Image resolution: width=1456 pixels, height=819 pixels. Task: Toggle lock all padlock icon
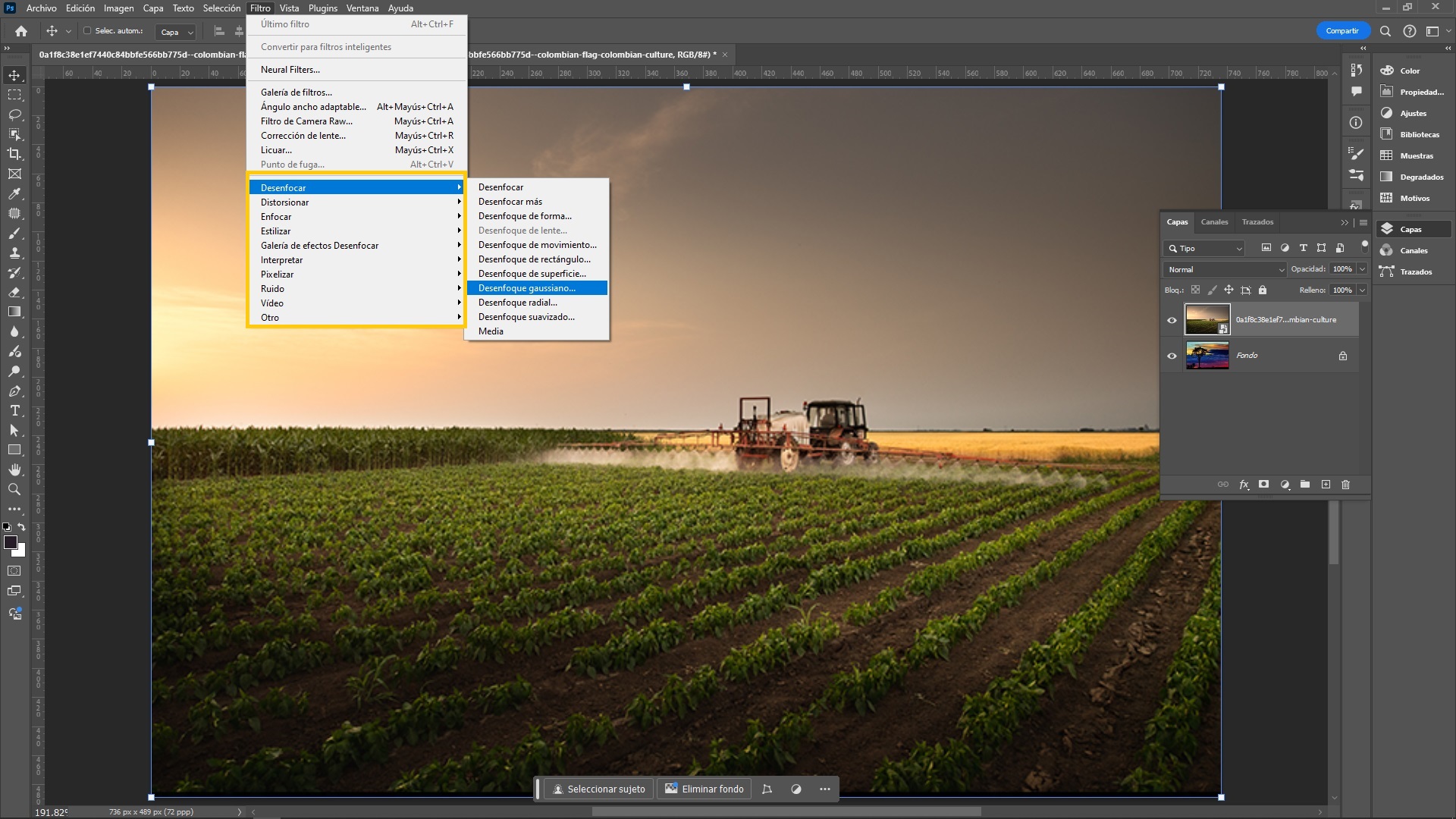[1263, 290]
